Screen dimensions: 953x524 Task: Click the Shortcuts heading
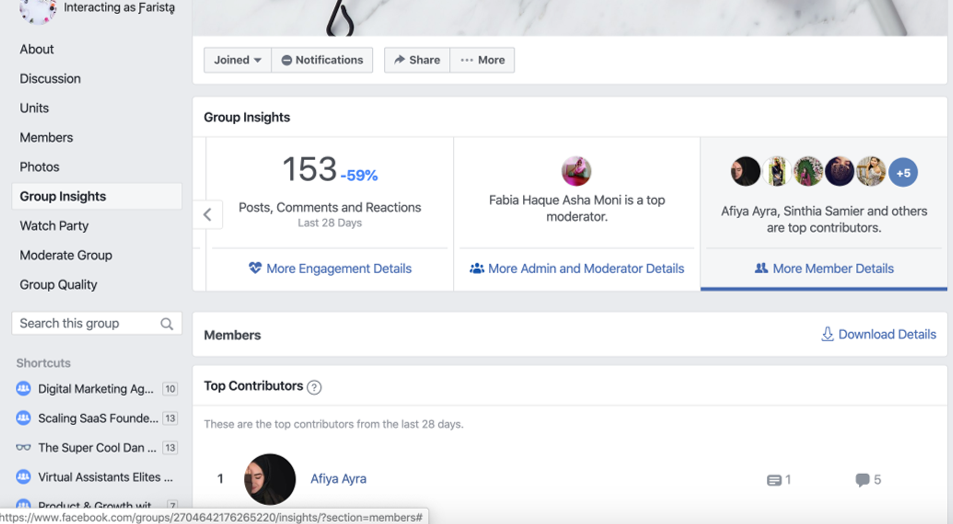pyautogui.click(x=43, y=363)
